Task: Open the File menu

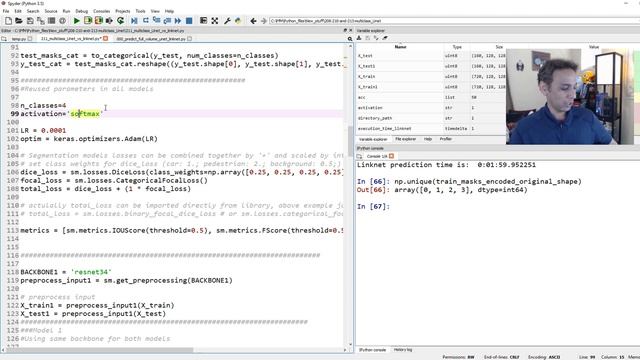Action: tap(6, 11)
